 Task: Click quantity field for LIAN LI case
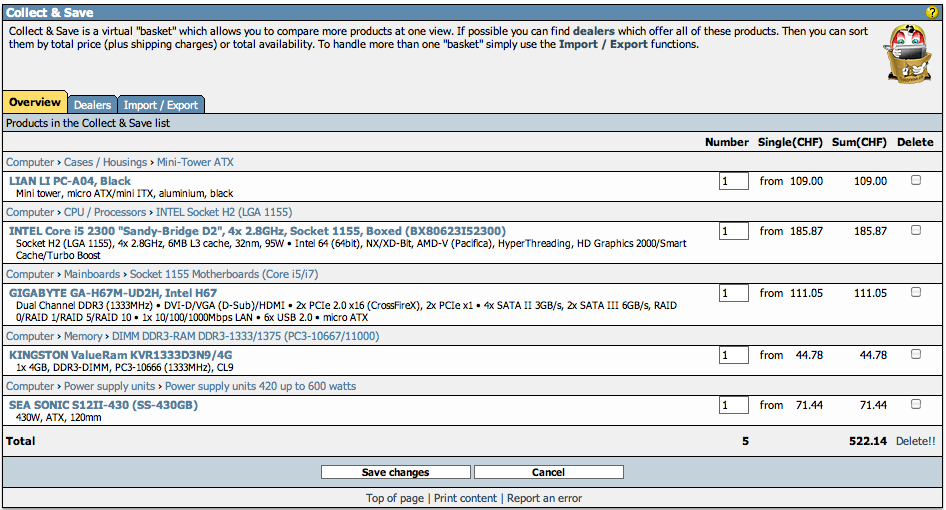[x=733, y=182]
